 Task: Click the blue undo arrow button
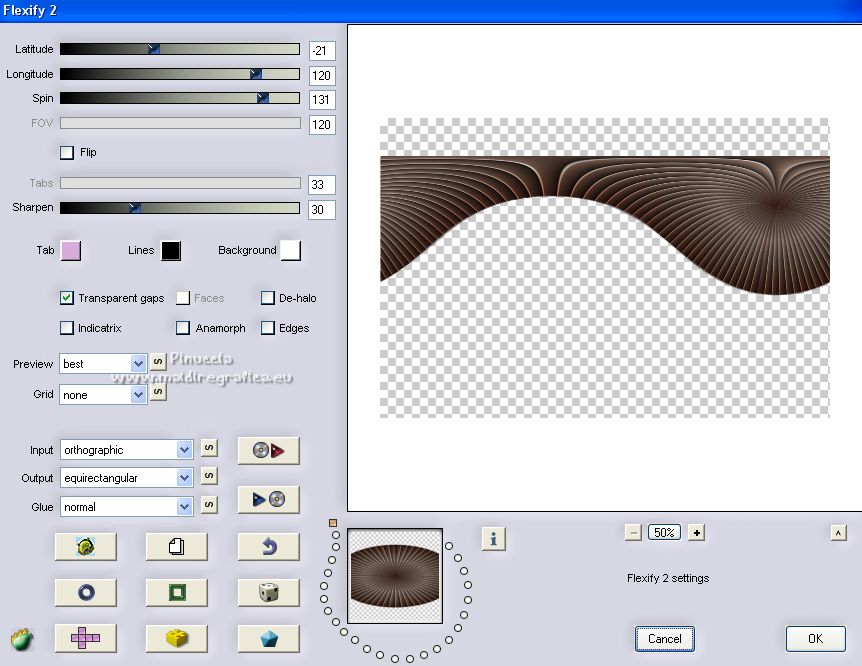pyautogui.click(x=268, y=547)
